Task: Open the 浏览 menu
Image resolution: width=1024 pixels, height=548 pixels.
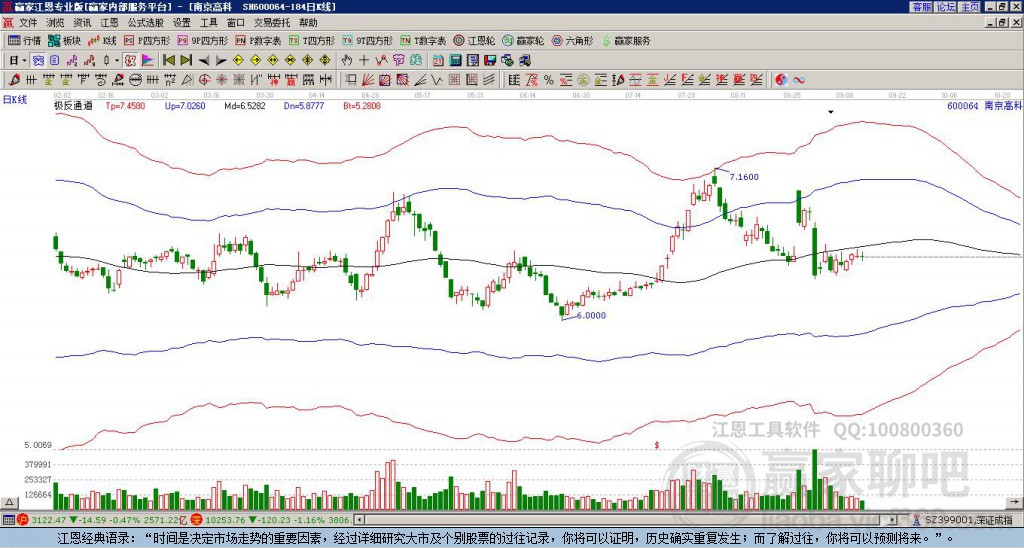Action: click(56, 23)
